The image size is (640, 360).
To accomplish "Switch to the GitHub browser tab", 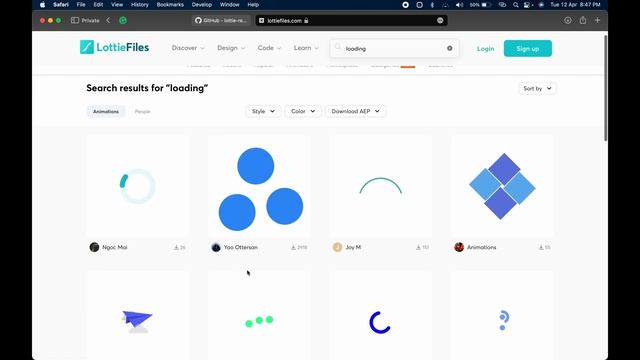I will tap(222, 20).
